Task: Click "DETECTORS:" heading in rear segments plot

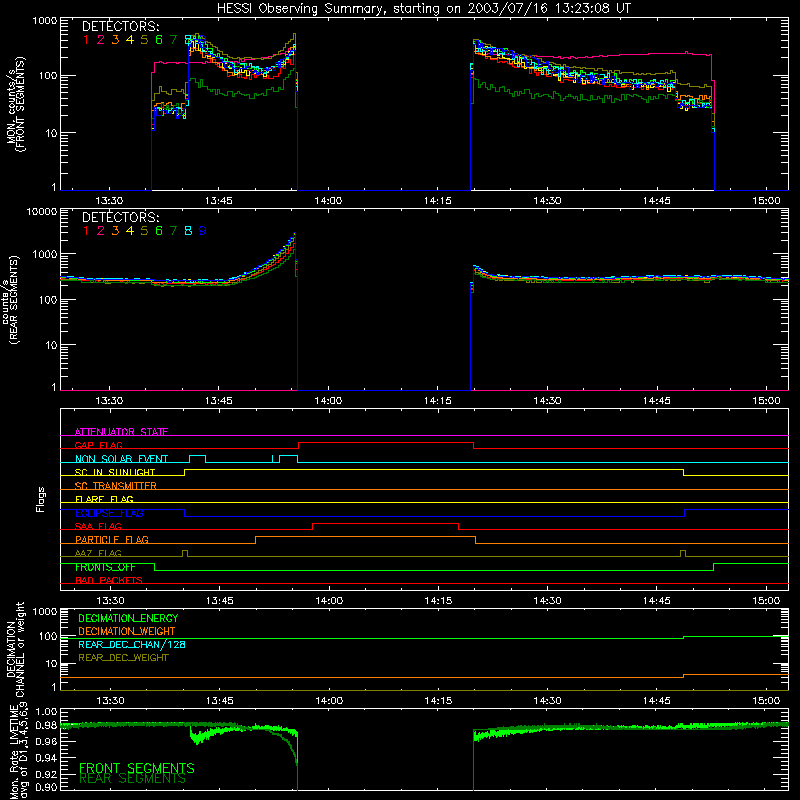Action: (x=120, y=217)
